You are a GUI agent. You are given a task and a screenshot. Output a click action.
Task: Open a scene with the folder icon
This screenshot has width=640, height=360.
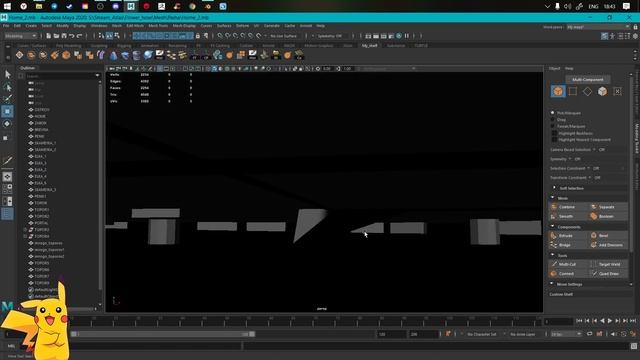[56, 36]
